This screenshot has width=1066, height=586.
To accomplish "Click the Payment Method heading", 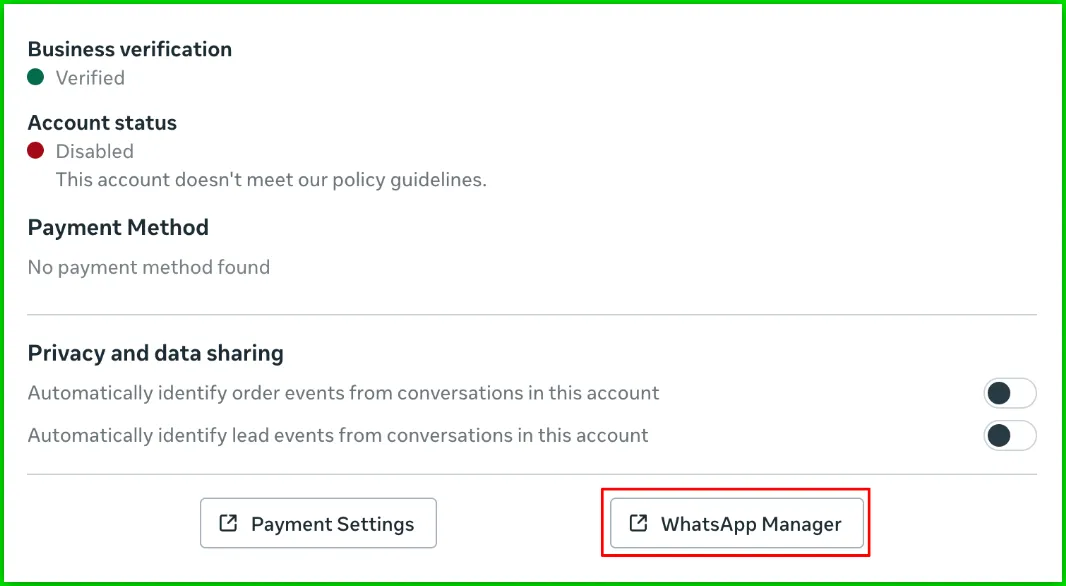I will click(118, 227).
